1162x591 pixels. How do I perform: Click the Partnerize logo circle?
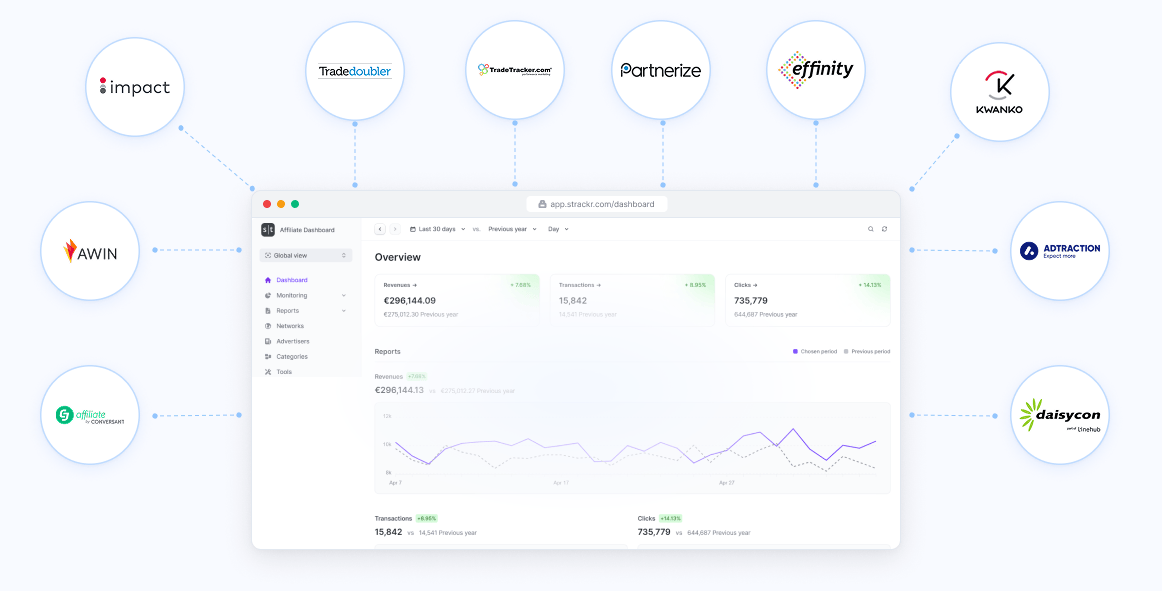point(661,70)
